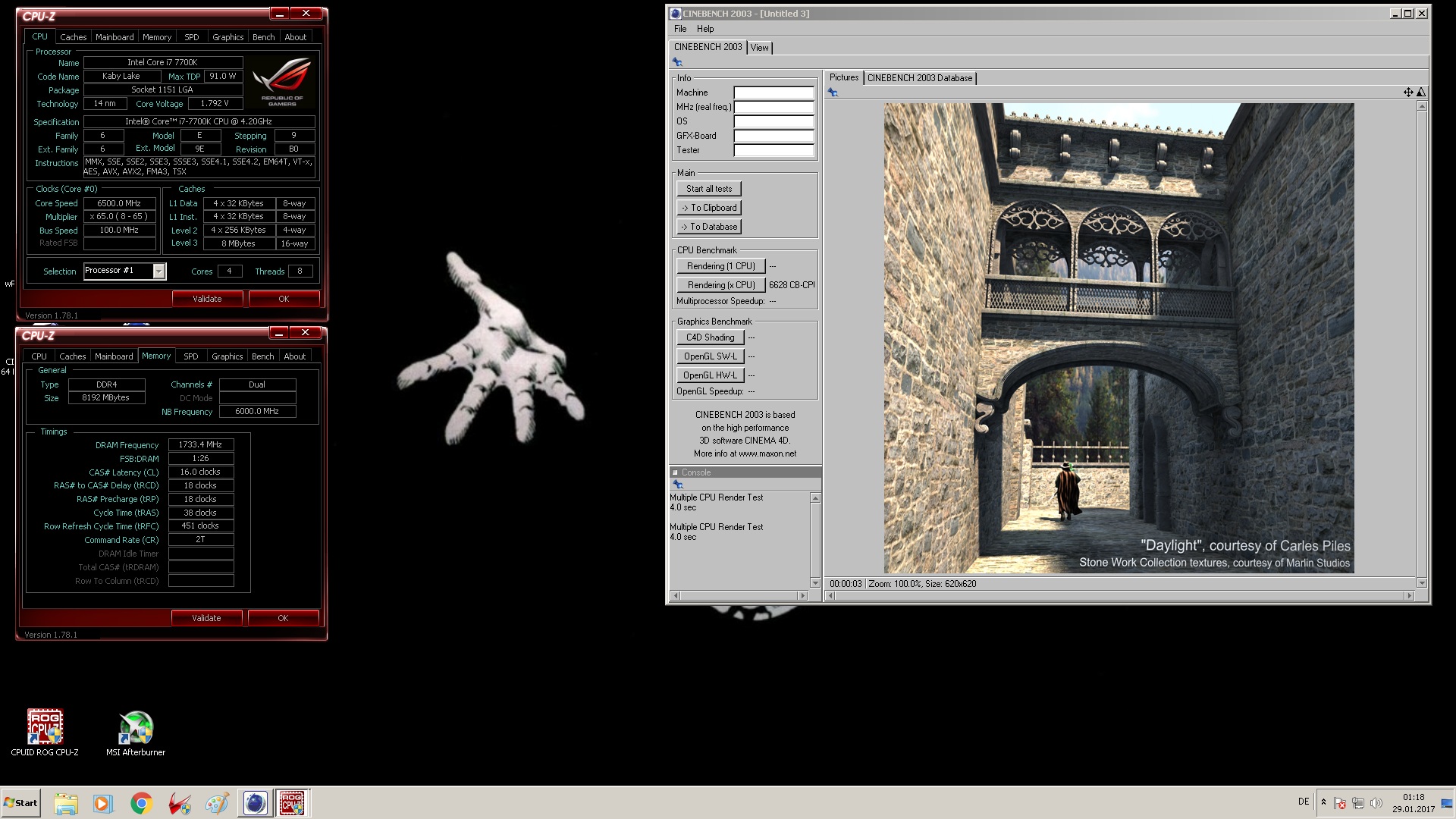1456x819 pixels.
Task: Click the '6500.0 MHz' Core Speed value
Action: (x=119, y=203)
